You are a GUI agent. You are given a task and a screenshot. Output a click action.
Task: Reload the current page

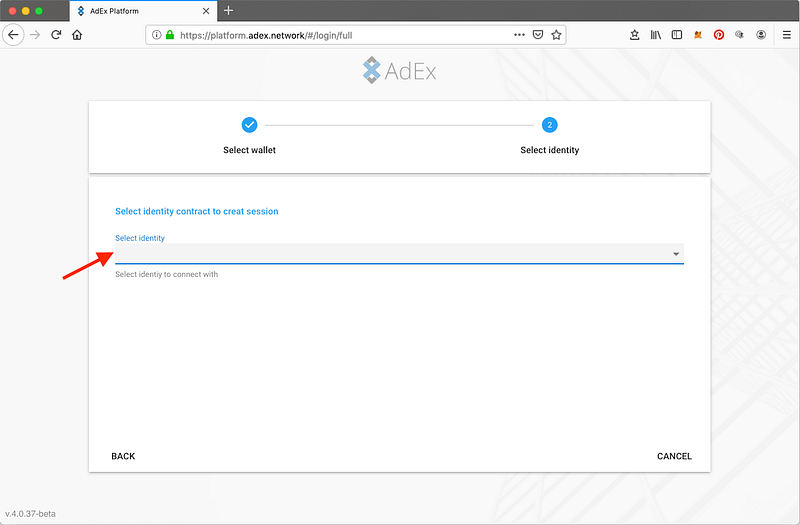pos(56,35)
